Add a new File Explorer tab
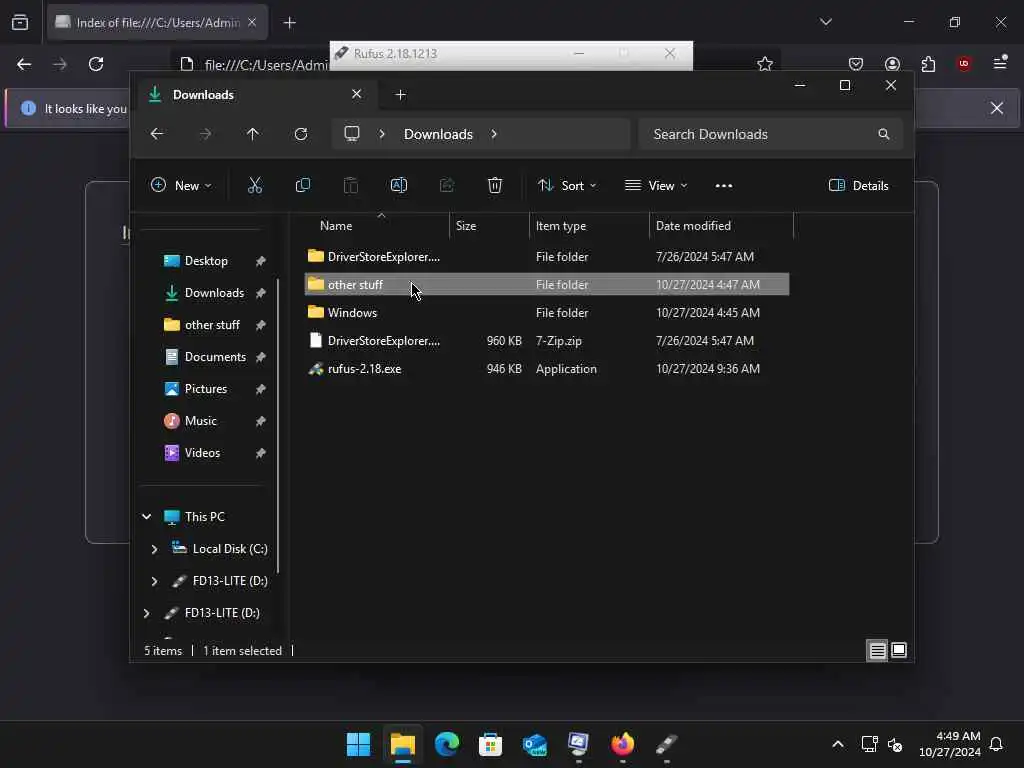The height and width of the screenshot is (768, 1024). tap(400, 95)
